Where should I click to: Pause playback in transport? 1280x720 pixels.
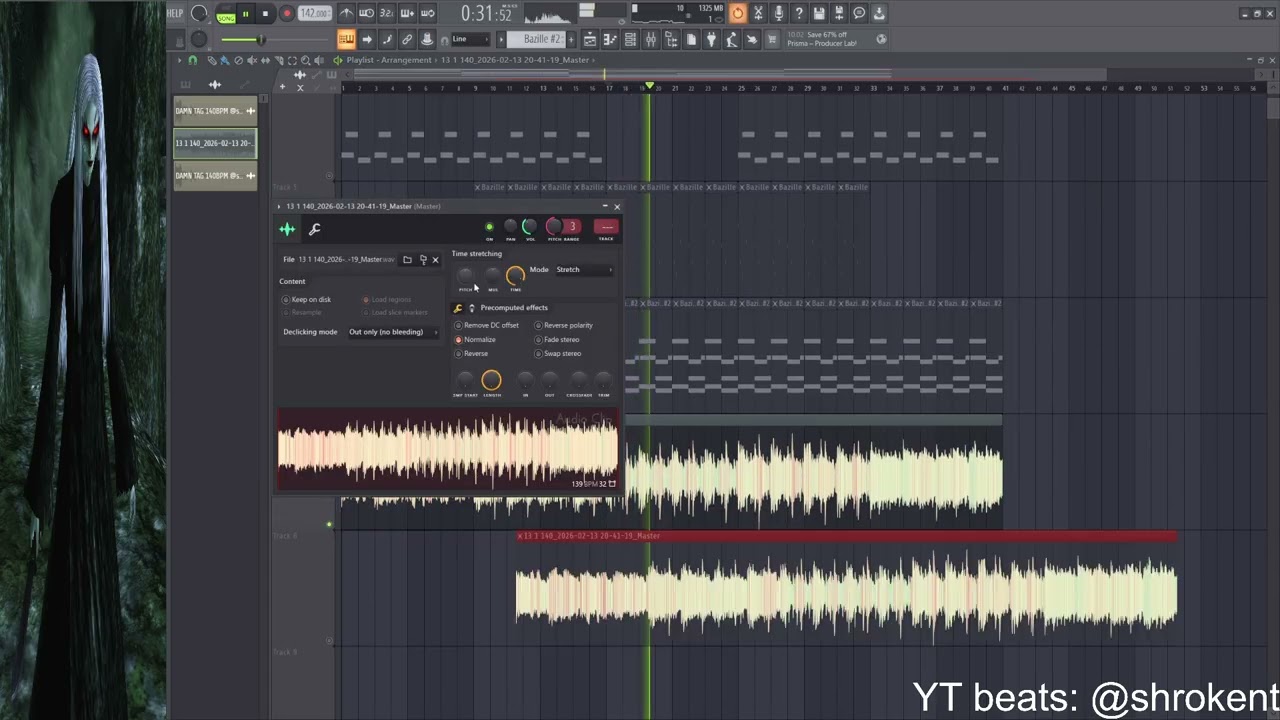[245, 14]
